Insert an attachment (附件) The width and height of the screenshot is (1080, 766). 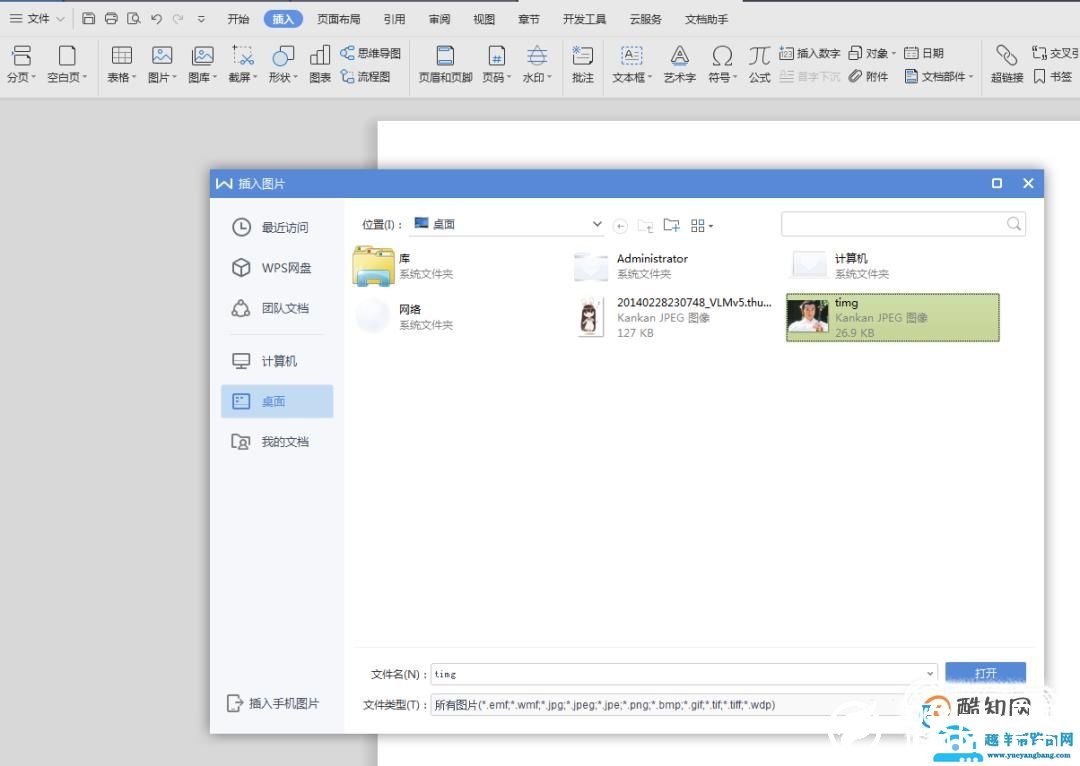(x=868, y=76)
